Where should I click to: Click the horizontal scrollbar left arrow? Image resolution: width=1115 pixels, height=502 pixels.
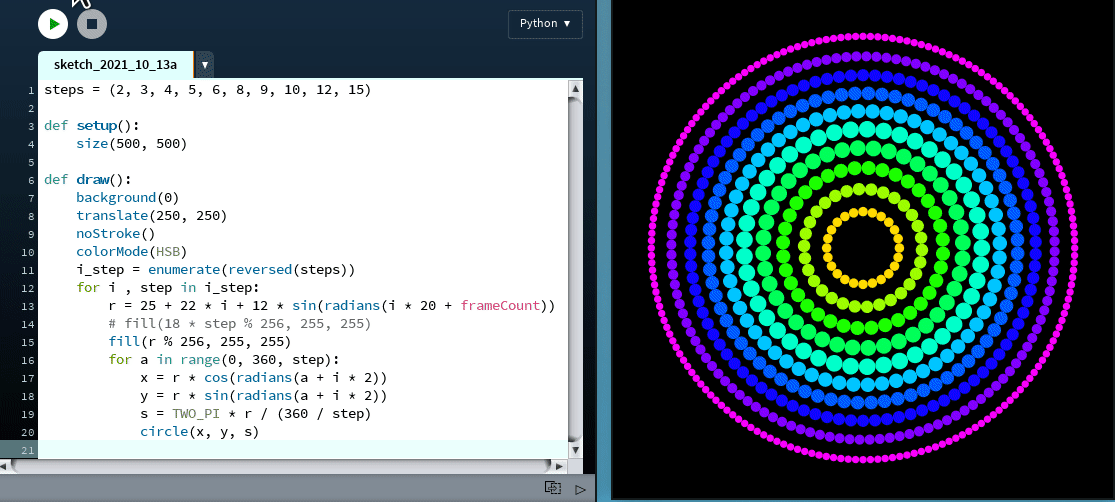point(7,466)
